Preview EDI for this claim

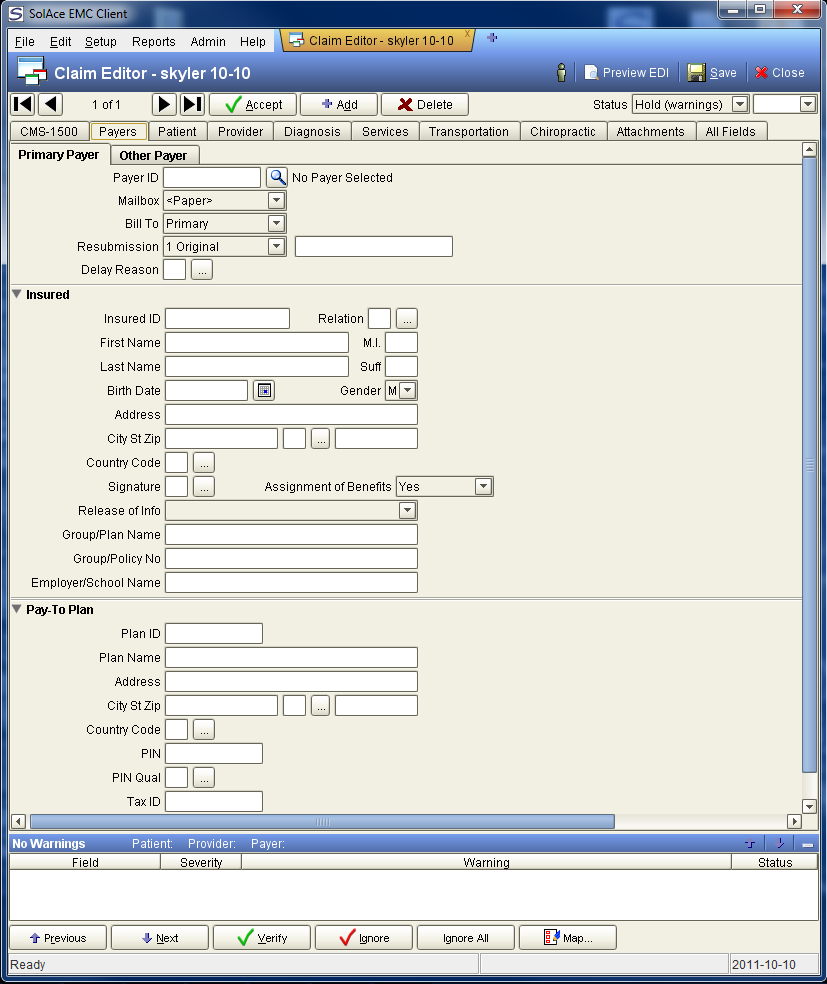(x=626, y=73)
